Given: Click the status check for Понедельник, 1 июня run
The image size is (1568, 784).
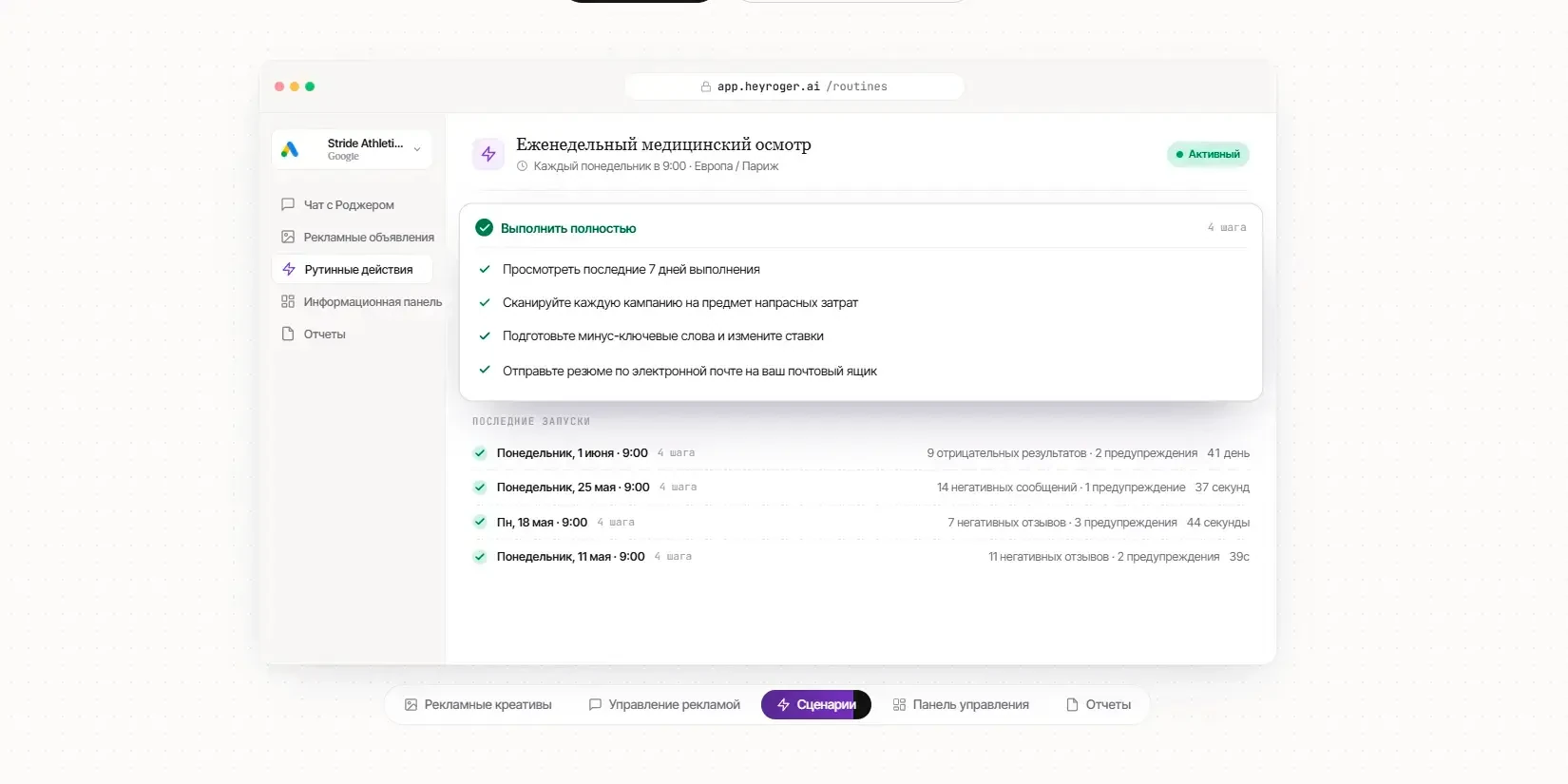Looking at the screenshot, I should point(480,453).
